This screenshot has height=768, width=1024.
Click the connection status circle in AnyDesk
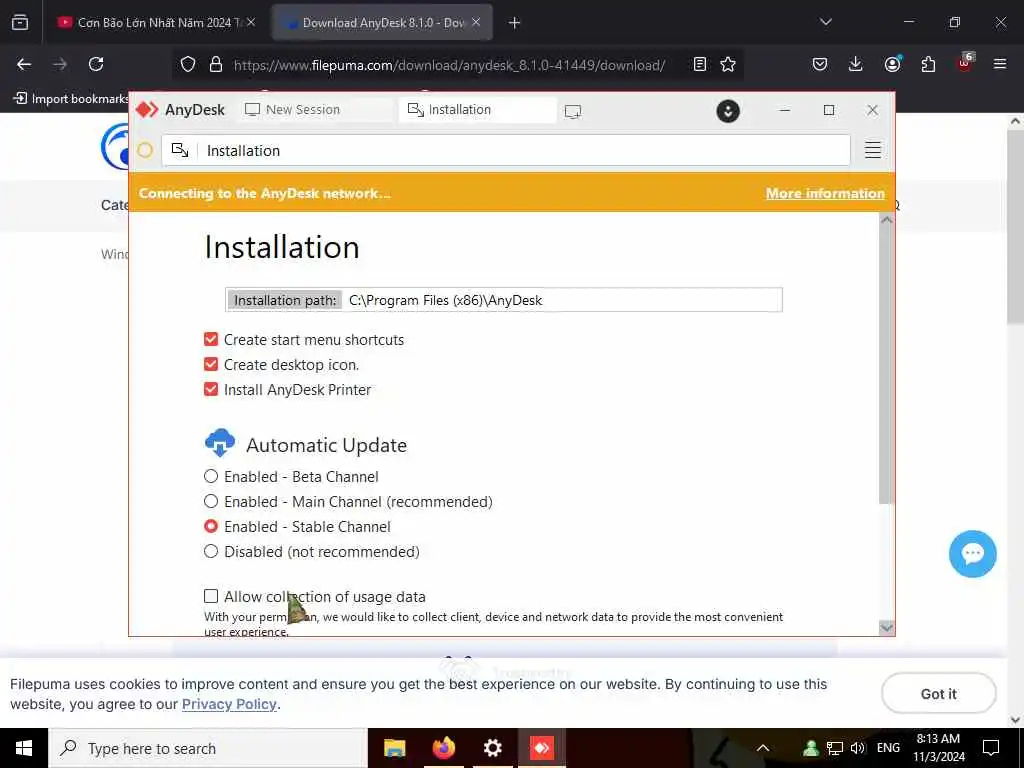[x=145, y=150]
